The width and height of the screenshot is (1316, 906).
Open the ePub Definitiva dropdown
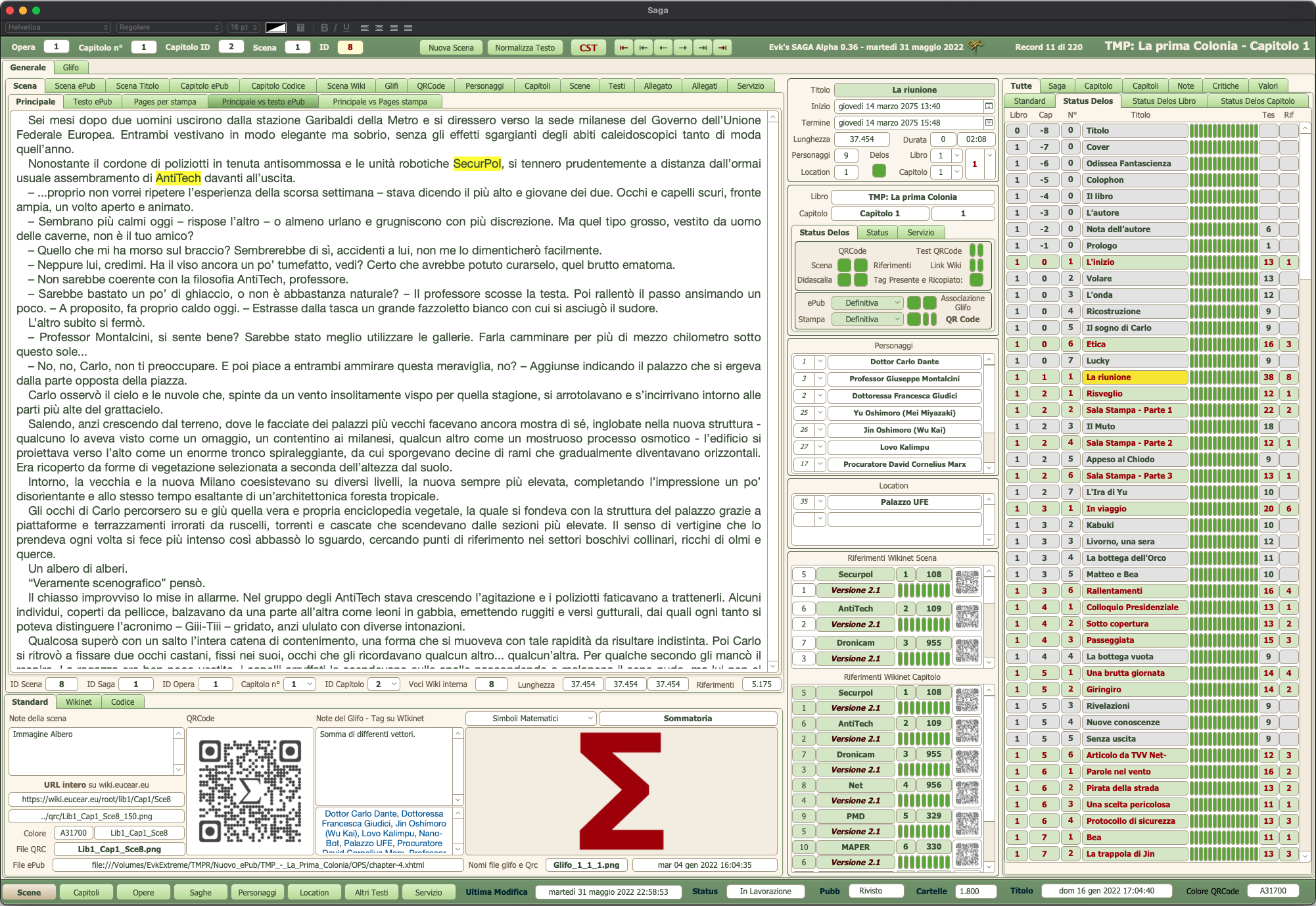867,303
